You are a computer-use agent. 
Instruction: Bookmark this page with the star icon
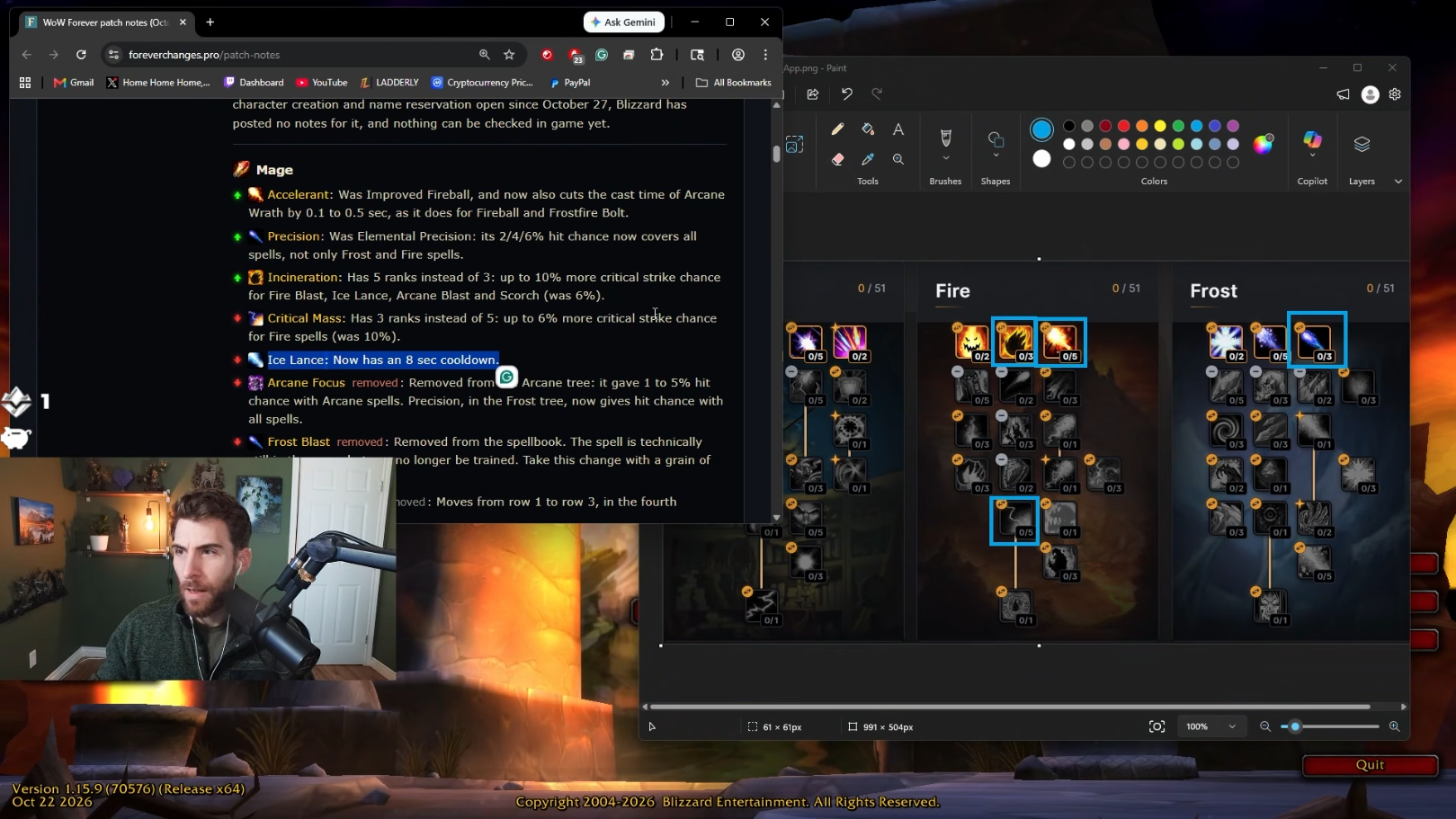click(x=509, y=54)
